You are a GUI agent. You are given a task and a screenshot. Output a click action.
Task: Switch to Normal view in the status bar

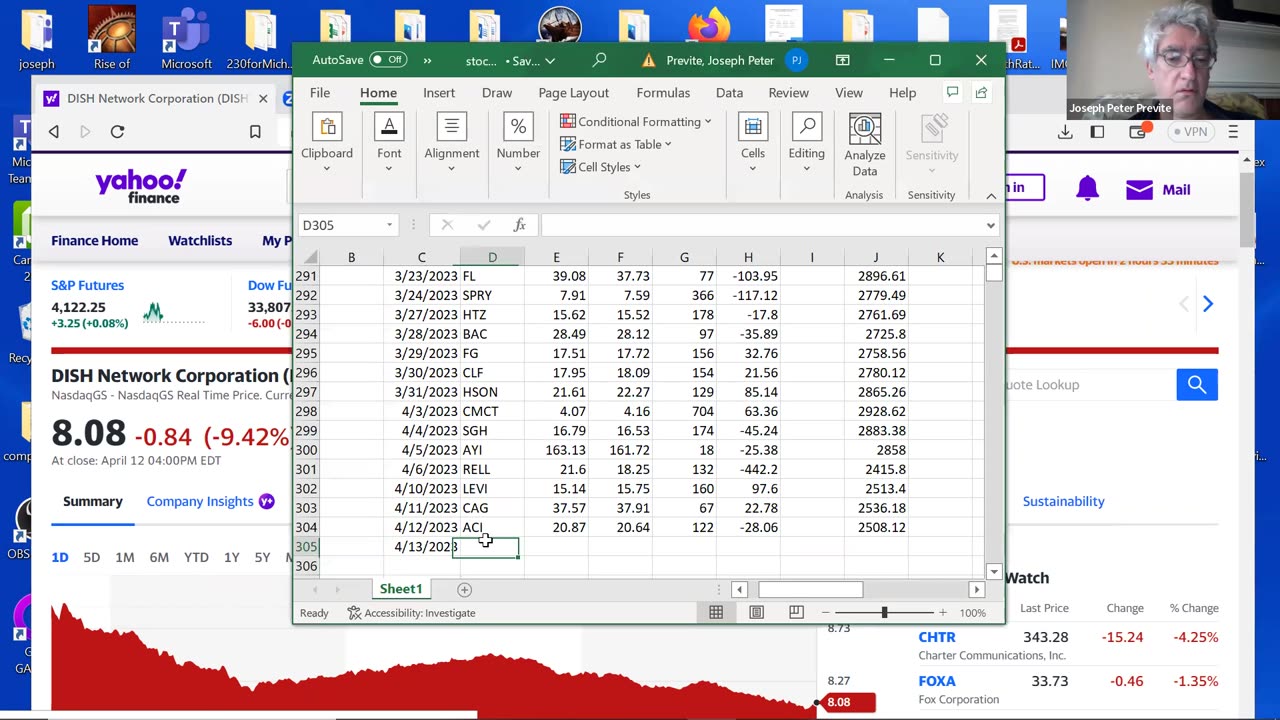[x=716, y=612]
